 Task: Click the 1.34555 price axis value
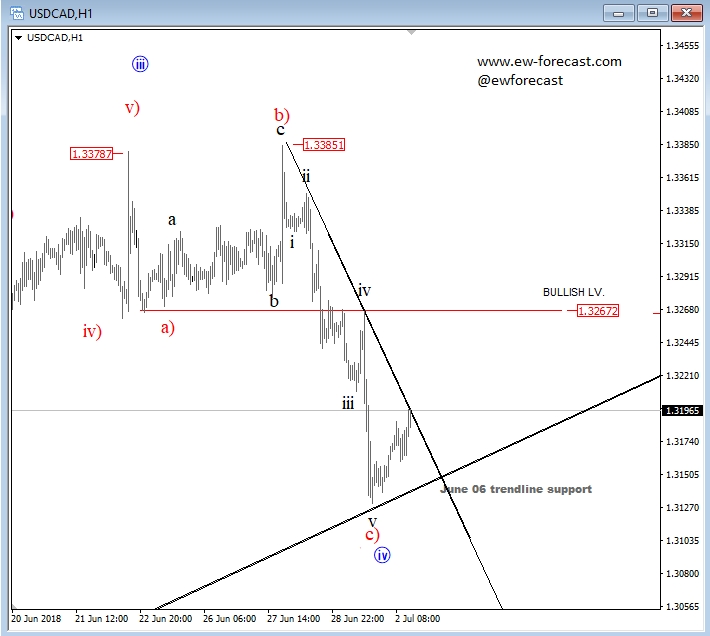682,46
